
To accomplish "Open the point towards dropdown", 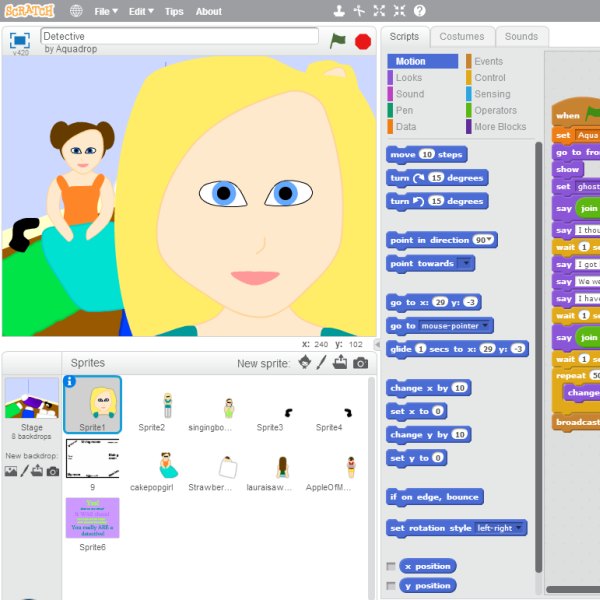I will tap(466, 263).
